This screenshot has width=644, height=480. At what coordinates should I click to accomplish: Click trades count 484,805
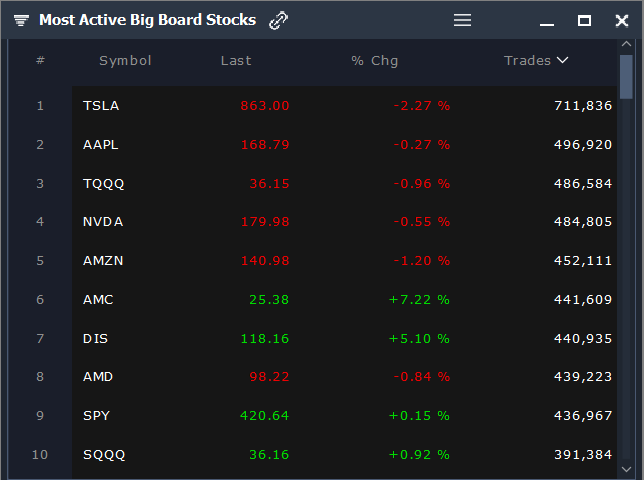point(583,222)
